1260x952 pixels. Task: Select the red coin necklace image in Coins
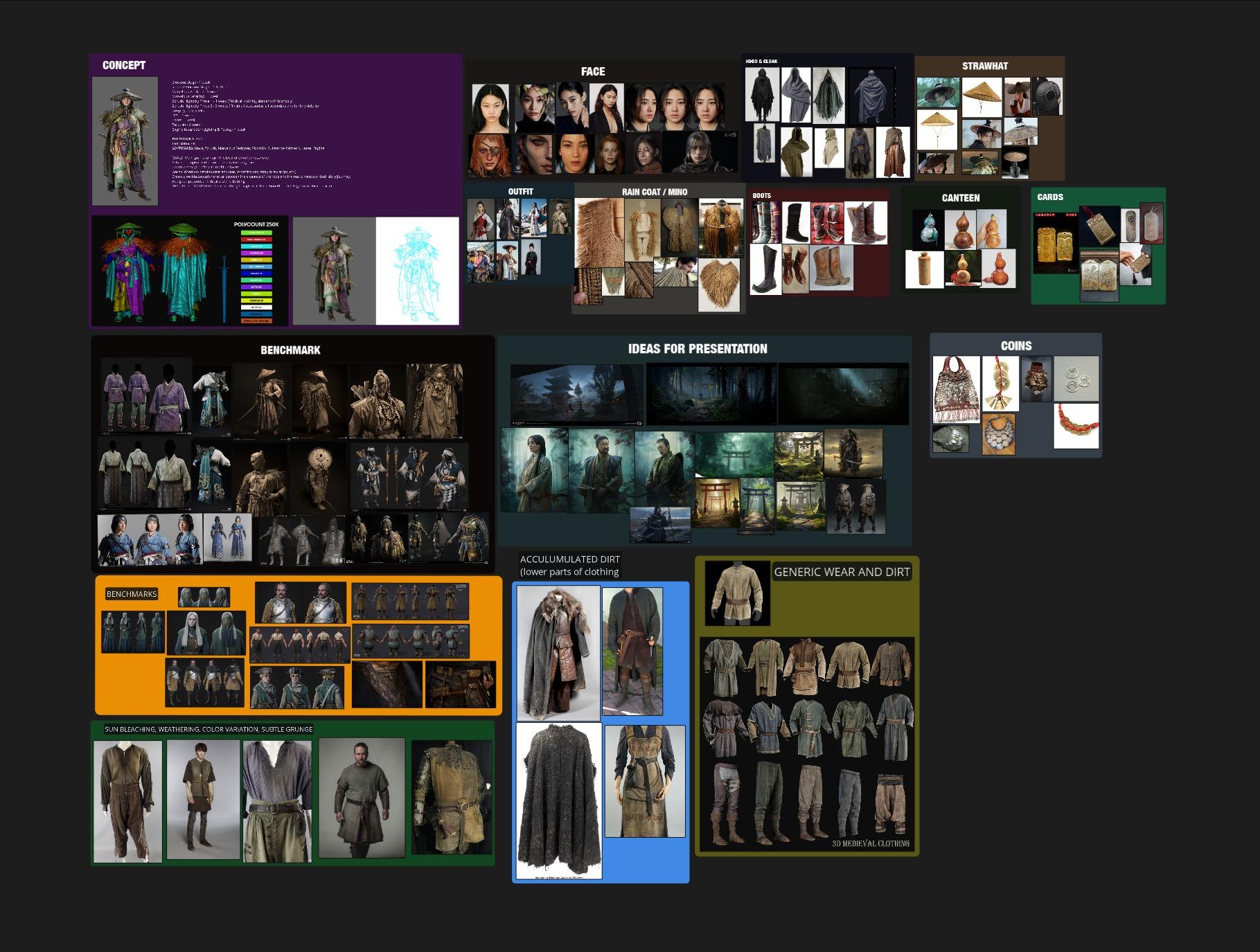1076,426
